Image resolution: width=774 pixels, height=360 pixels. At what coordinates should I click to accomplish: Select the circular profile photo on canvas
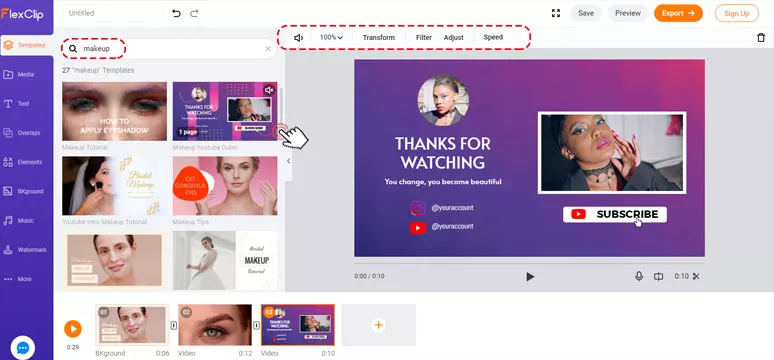[x=443, y=101]
